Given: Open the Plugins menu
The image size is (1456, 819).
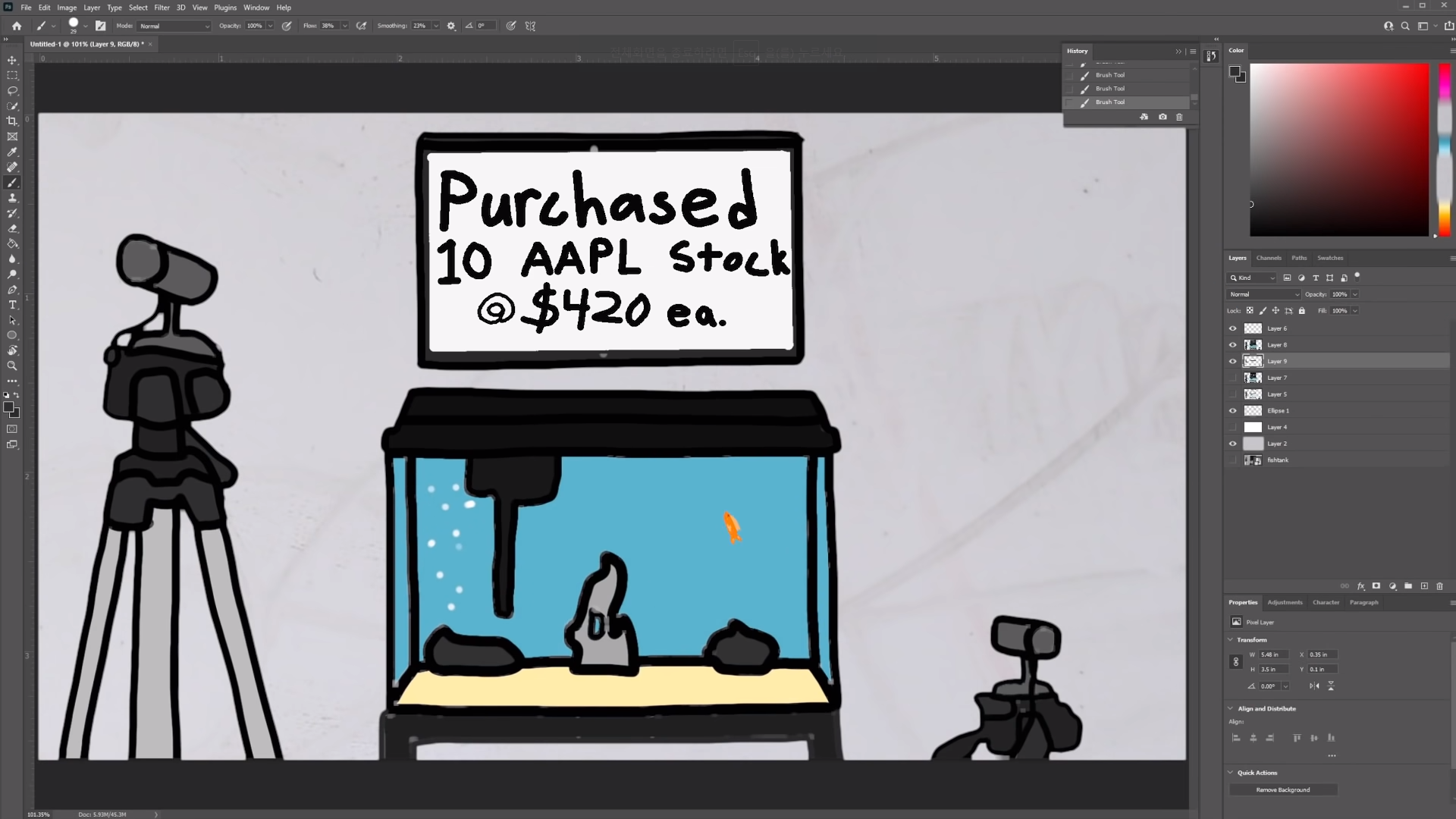Looking at the screenshot, I should [225, 8].
